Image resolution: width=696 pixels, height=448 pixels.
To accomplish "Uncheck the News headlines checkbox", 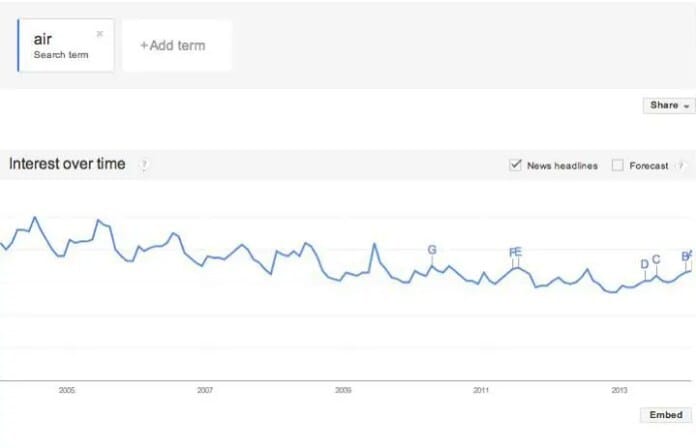I will tap(516, 165).
